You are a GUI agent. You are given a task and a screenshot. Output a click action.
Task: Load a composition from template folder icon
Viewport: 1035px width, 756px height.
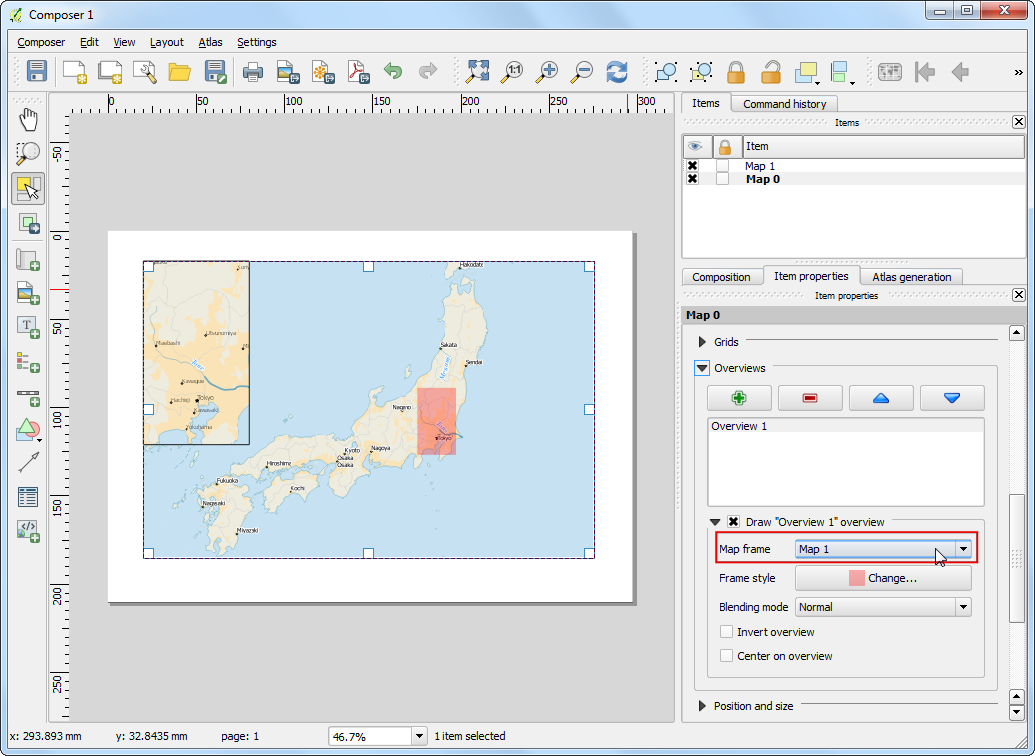pos(180,71)
